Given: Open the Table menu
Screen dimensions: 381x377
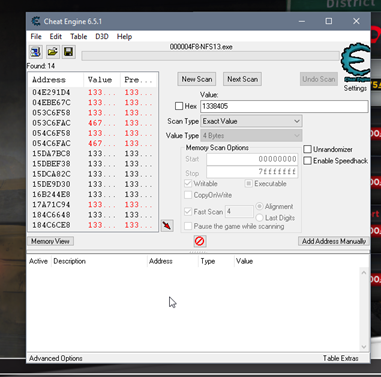Looking at the screenshot, I should point(78,37).
